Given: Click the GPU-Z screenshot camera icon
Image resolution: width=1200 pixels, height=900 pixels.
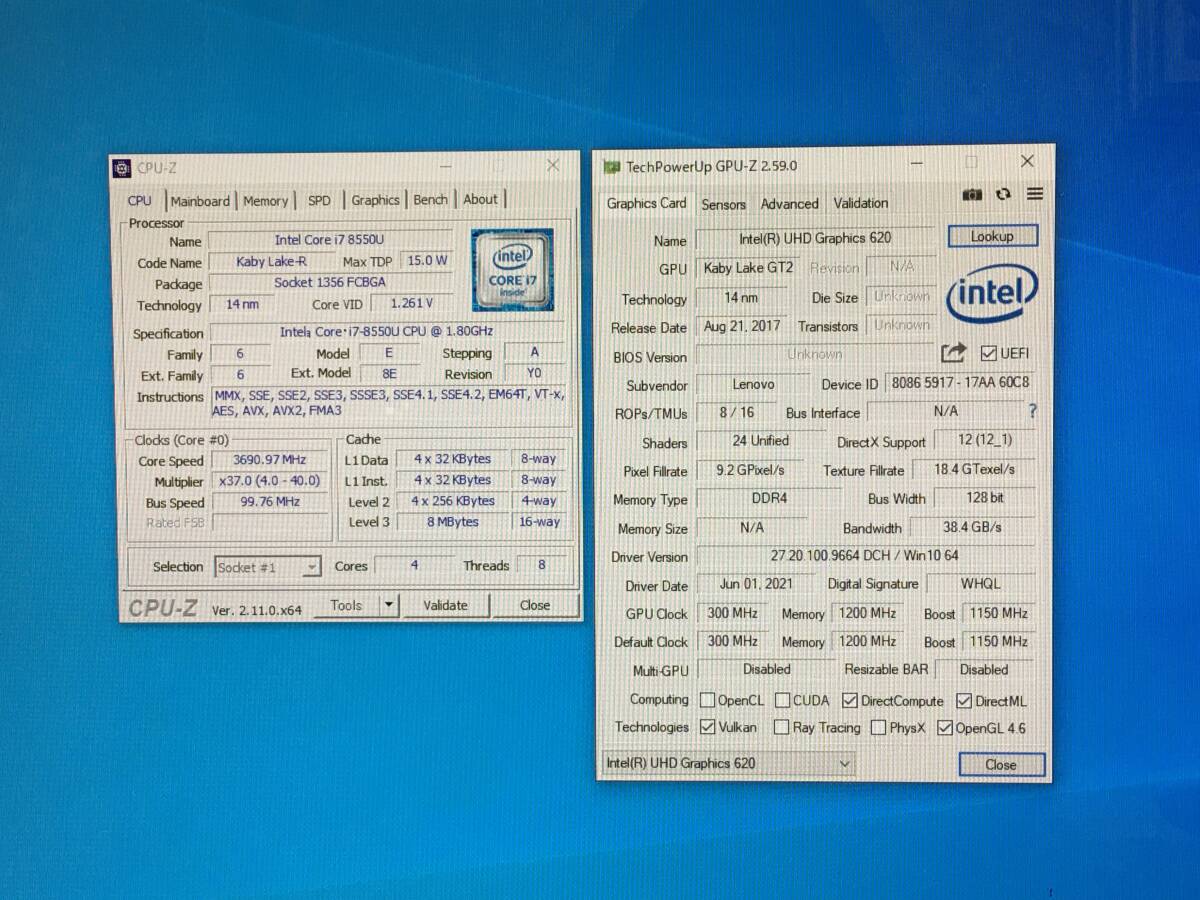Looking at the screenshot, I should 972,195.
